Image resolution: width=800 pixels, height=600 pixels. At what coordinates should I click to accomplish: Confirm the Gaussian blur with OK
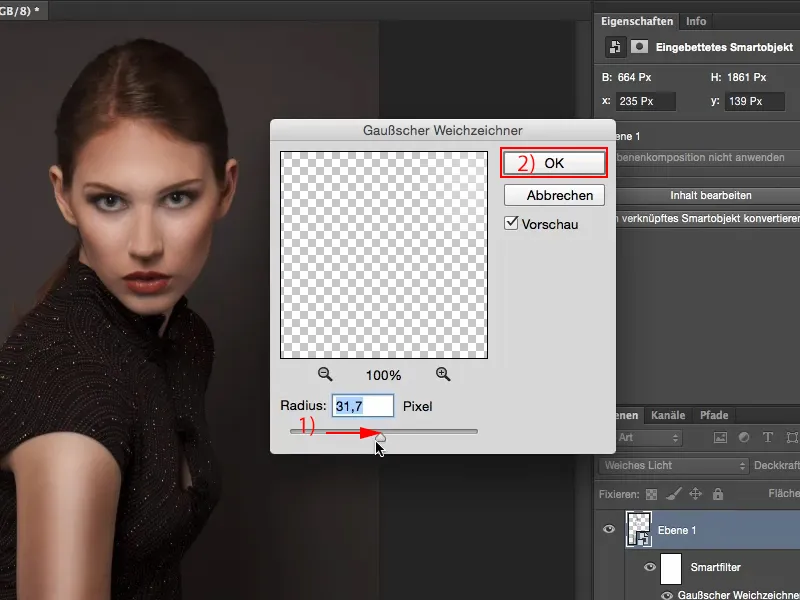coord(554,164)
